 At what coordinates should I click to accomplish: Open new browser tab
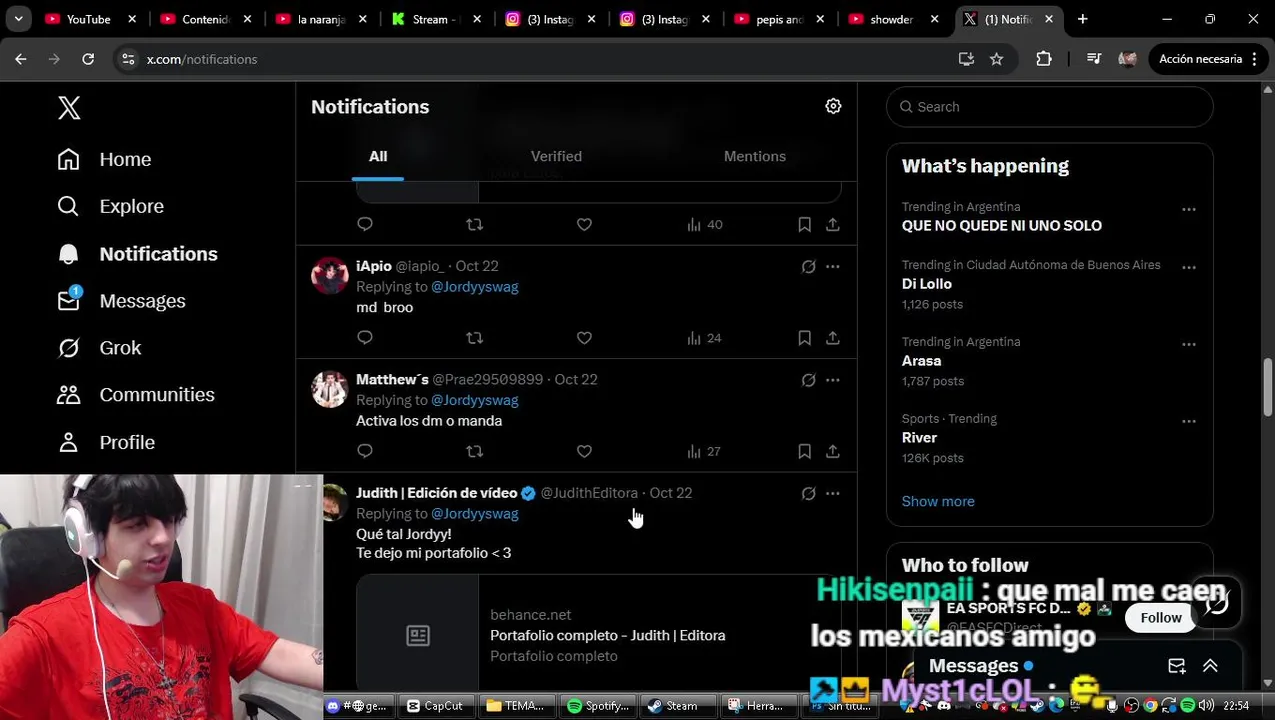click(1082, 19)
